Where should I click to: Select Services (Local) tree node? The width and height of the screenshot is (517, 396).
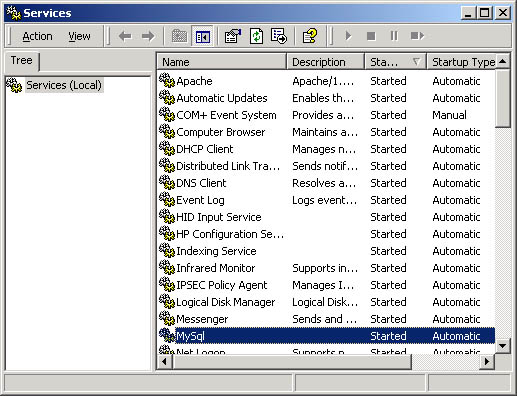64,85
